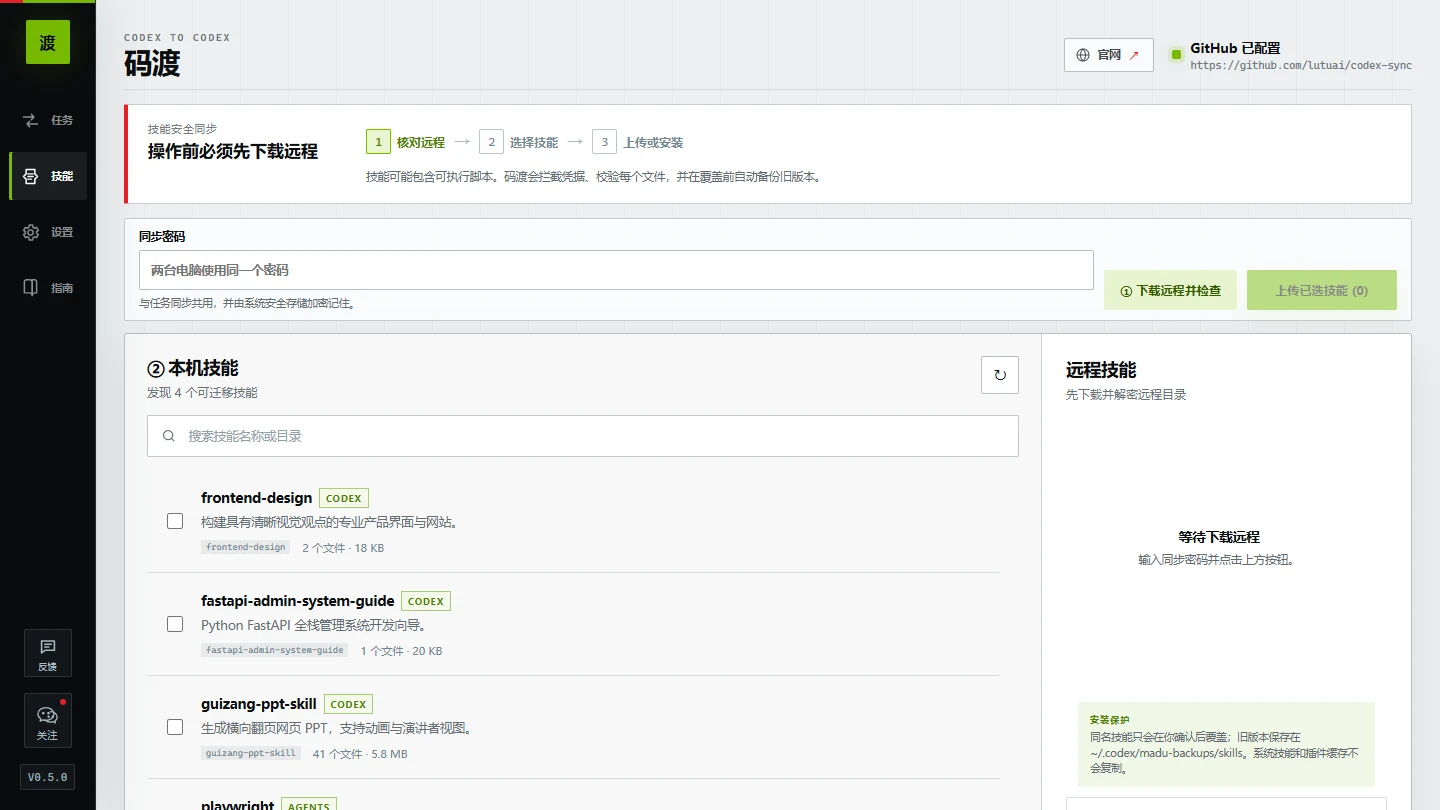This screenshot has width=1440, height=810.
Task: Click the 等待下载远程 placeholder text
Action: 1219,537
